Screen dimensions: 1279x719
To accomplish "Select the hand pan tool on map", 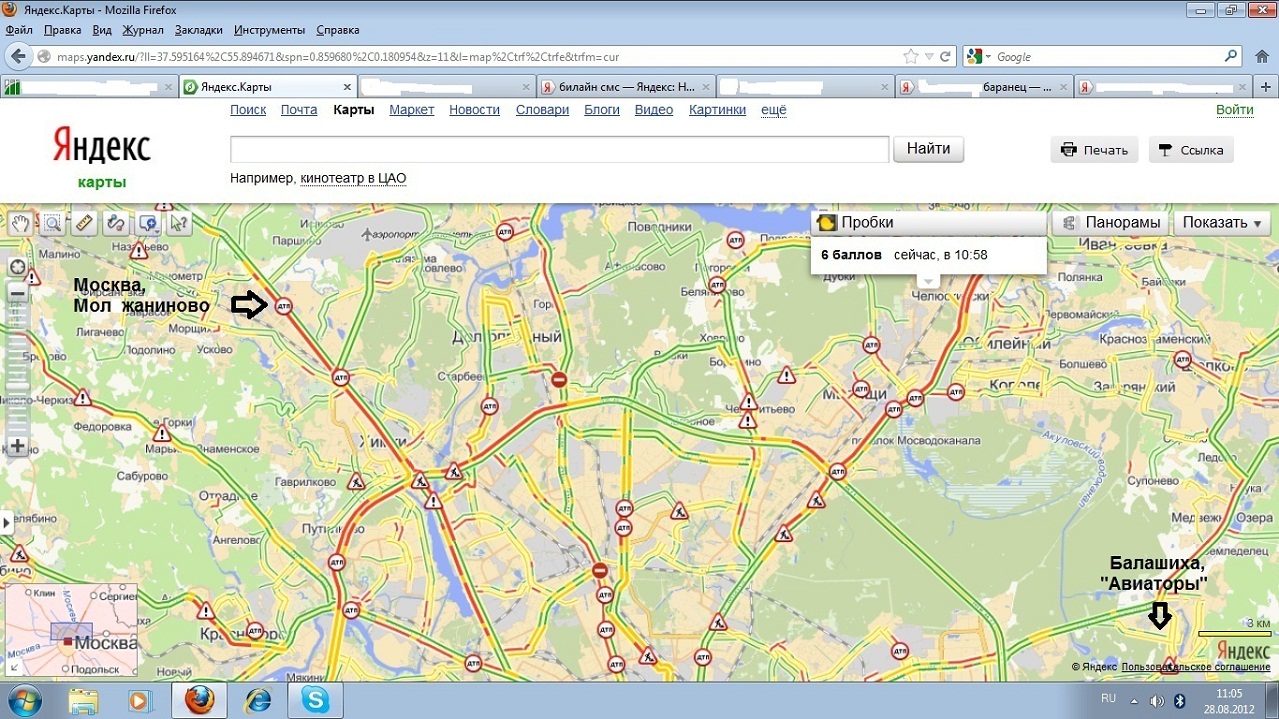I will (x=20, y=223).
